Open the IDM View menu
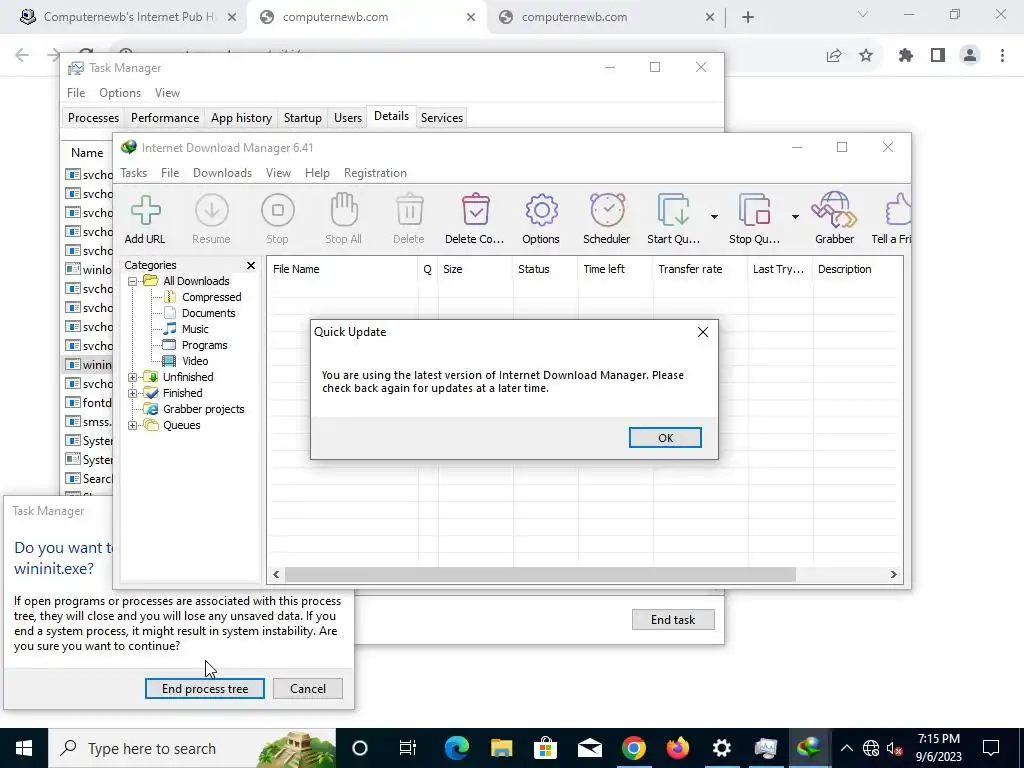Image resolution: width=1024 pixels, height=768 pixels. 278,173
